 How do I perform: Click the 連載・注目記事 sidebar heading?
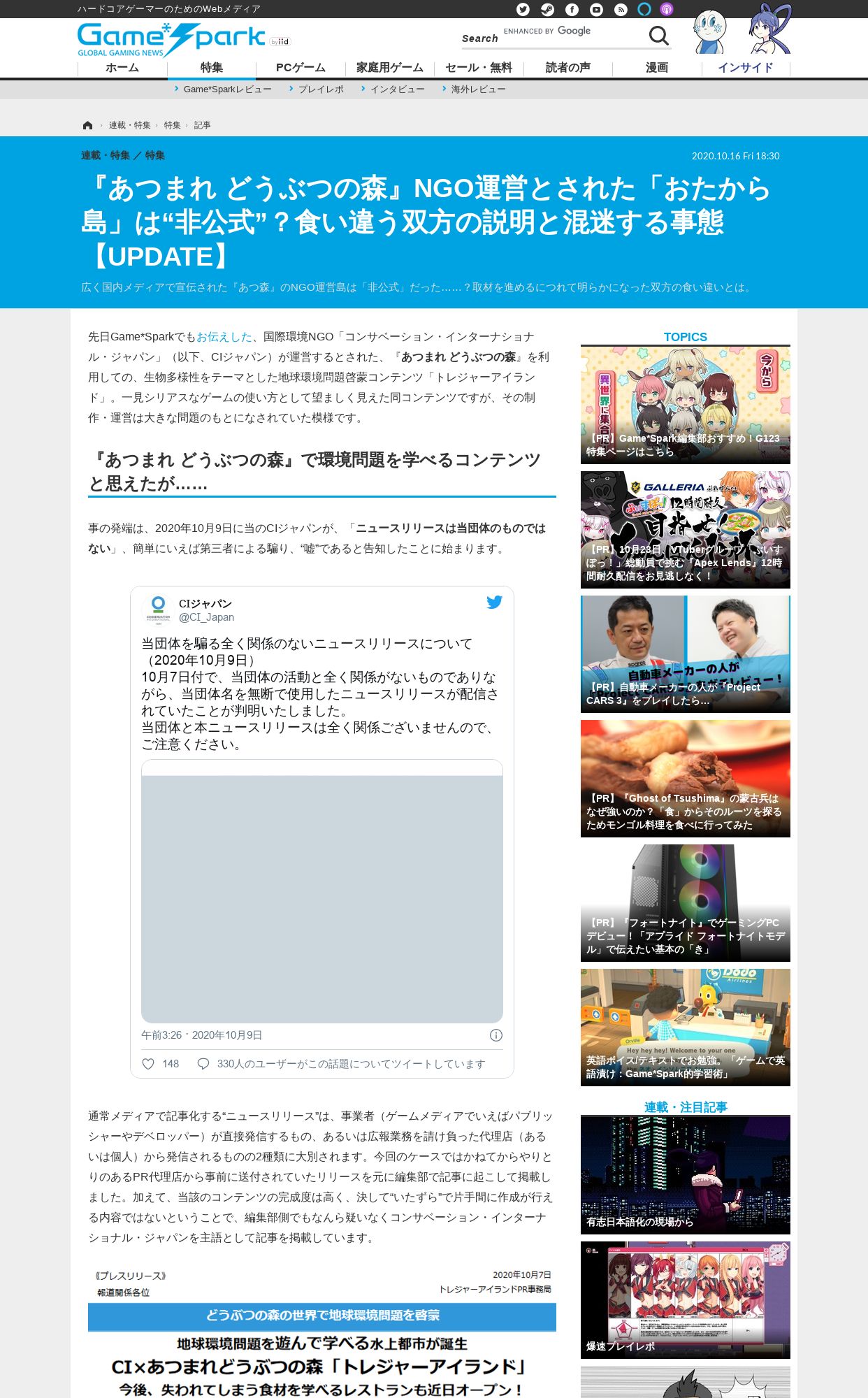pyautogui.click(x=686, y=1107)
